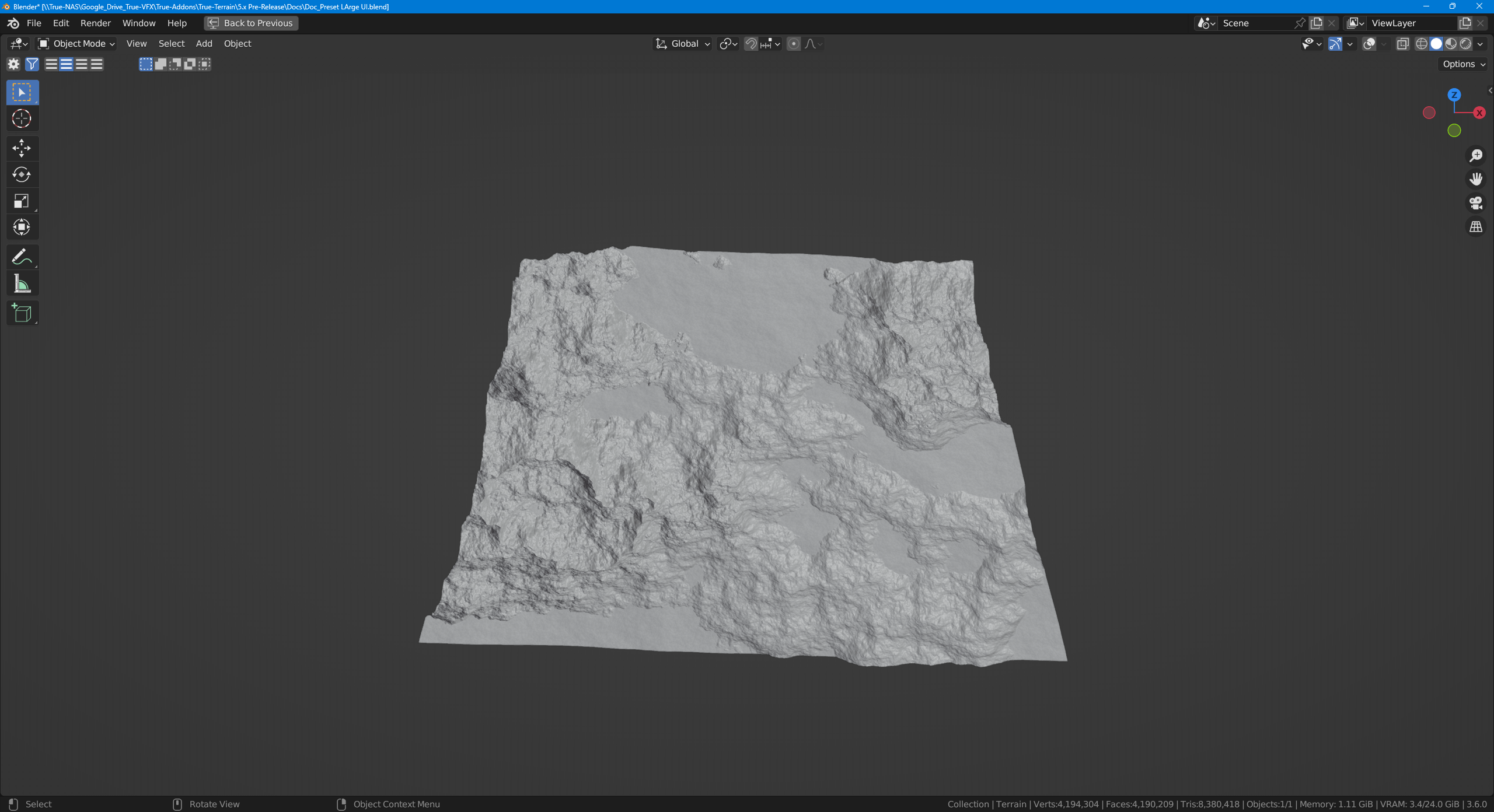Select the Cursor tool in the toolbar
Image resolution: width=1494 pixels, height=812 pixels.
22,119
